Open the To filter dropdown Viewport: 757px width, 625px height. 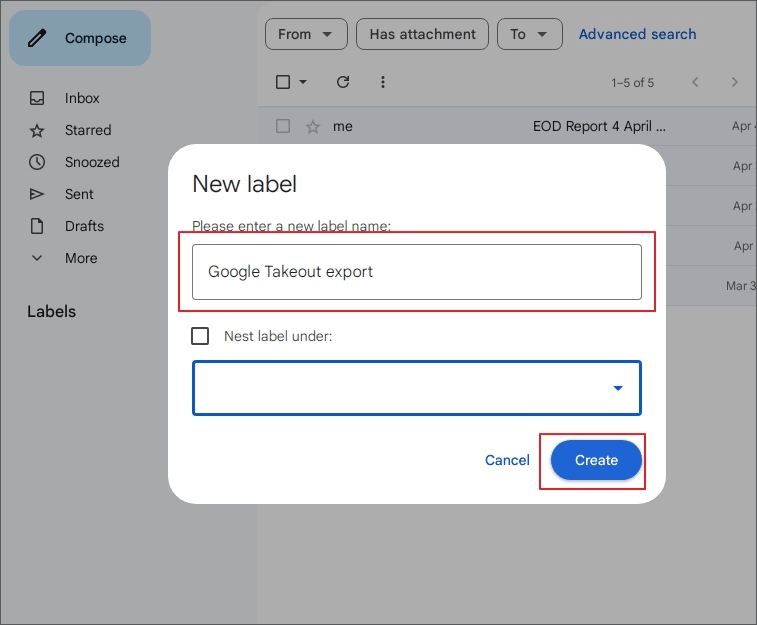(530, 34)
